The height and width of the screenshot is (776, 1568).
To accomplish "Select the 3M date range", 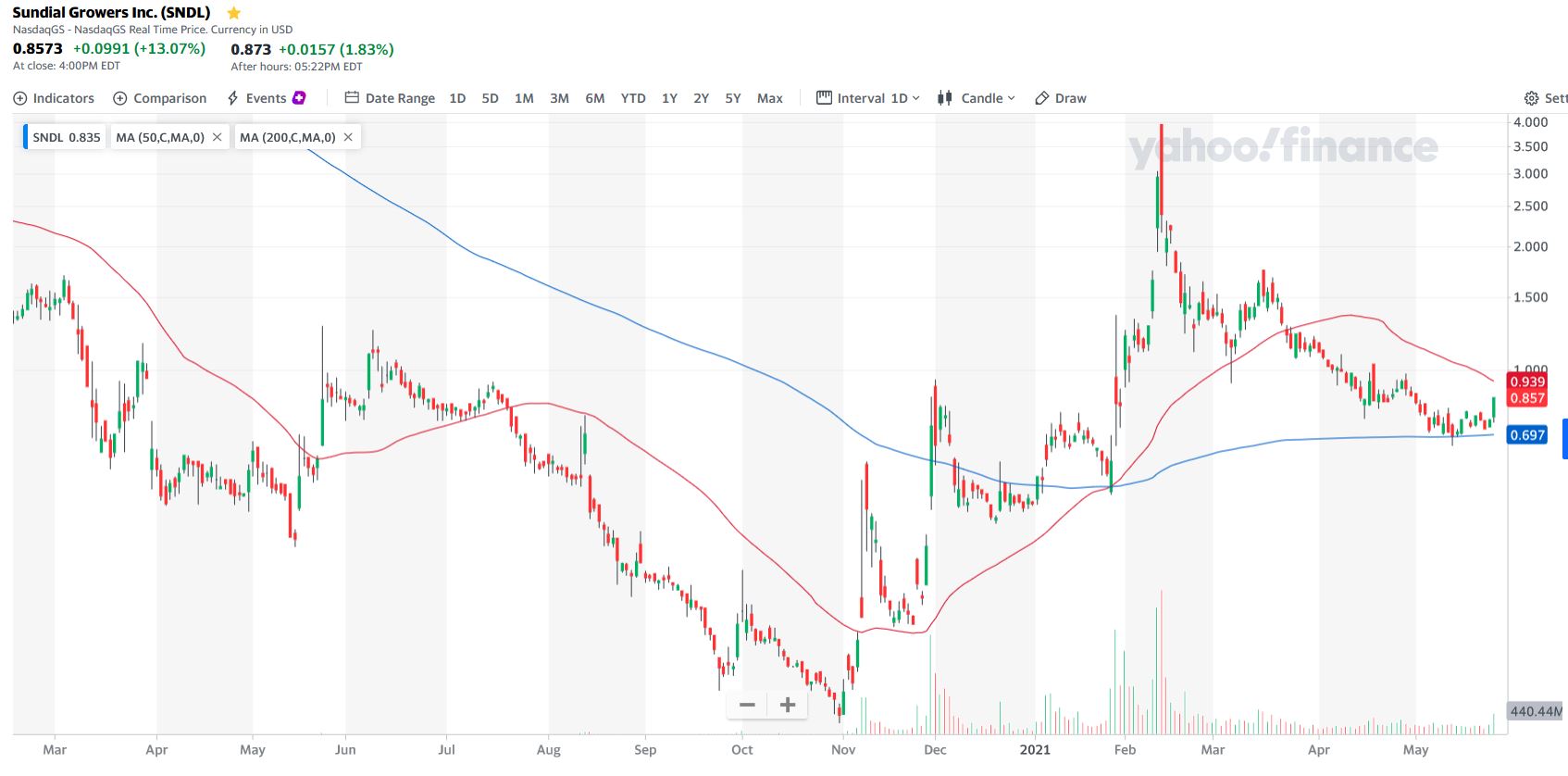I will pos(559,98).
